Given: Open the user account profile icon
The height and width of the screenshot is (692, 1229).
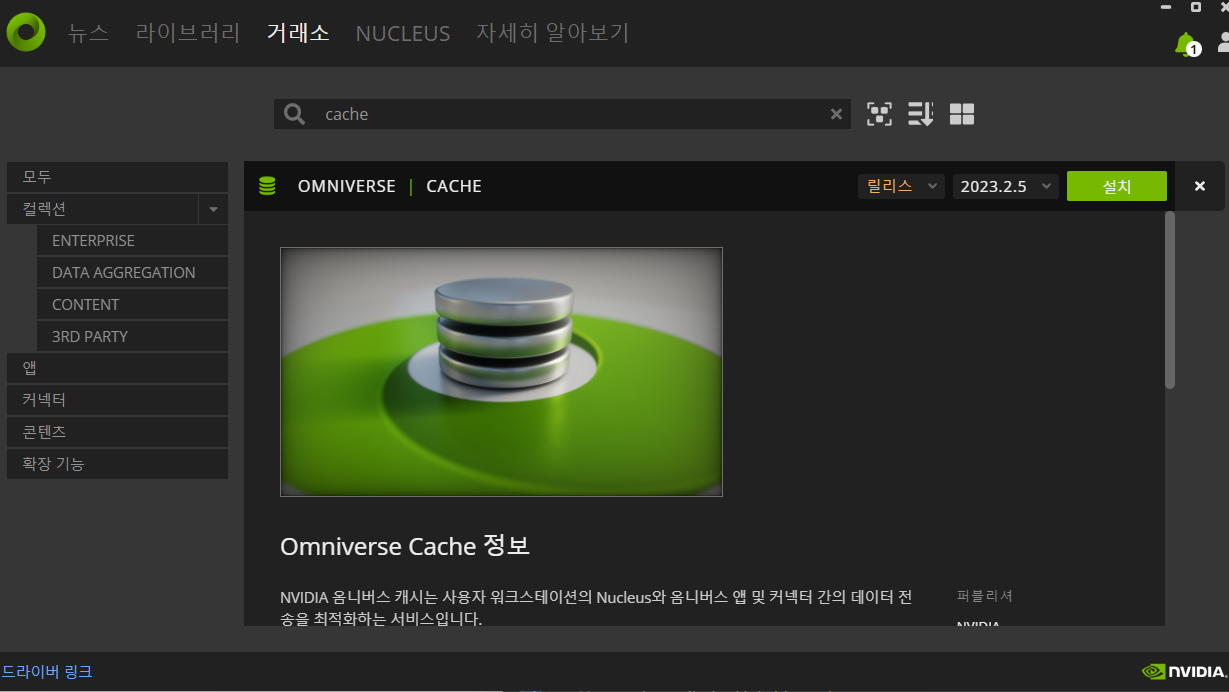Looking at the screenshot, I should click(x=1223, y=42).
